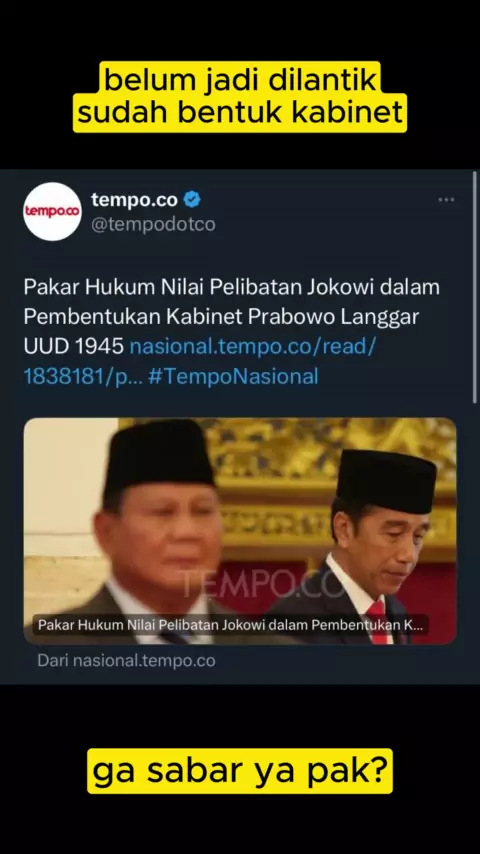Viewport: 480px width, 854px height.
Task: Open the #TempoNasional hashtag
Action: 233,376
